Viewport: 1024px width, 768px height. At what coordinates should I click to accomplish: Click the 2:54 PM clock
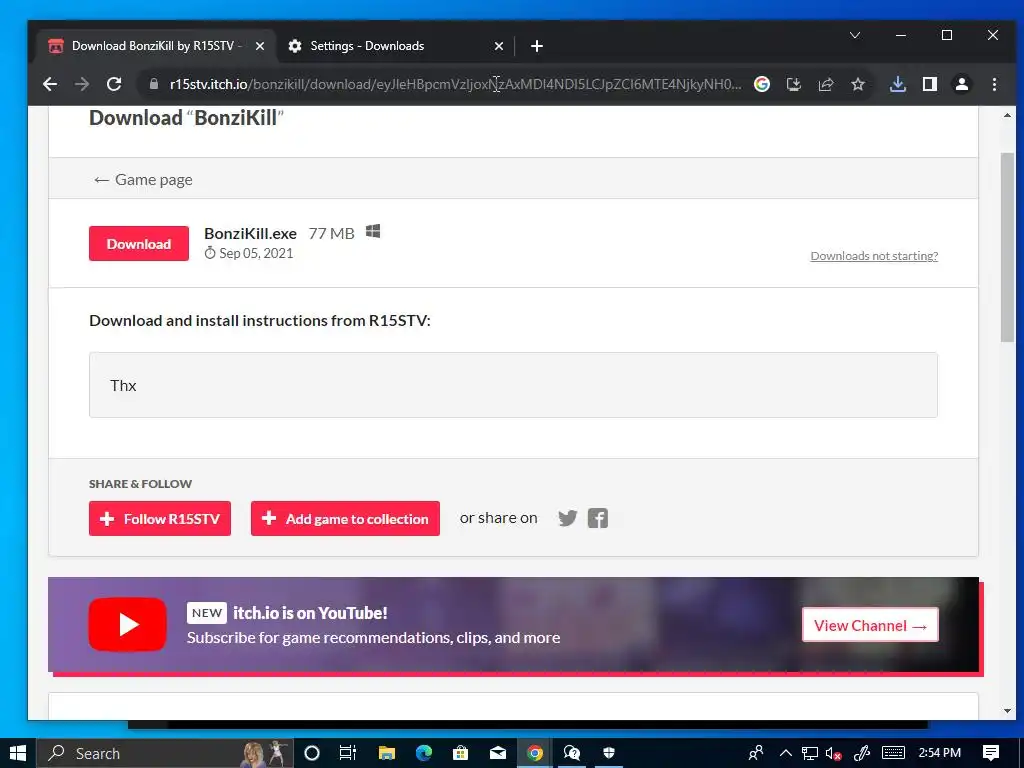tap(940, 753)
